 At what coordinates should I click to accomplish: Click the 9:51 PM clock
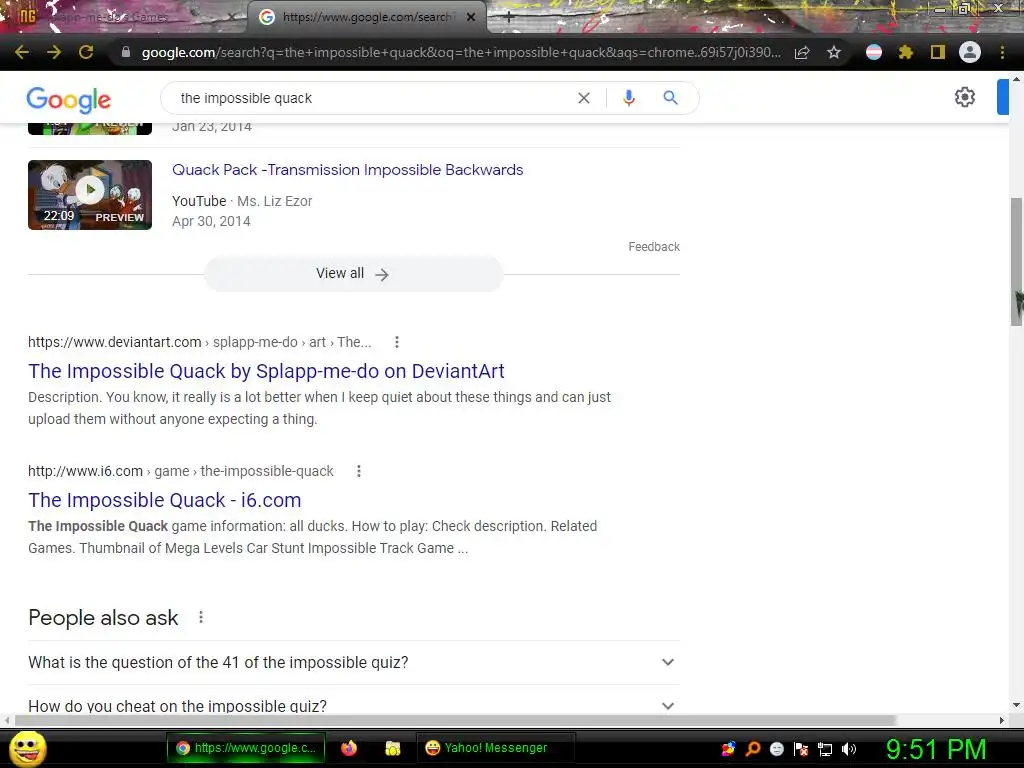tap(936, 749)
